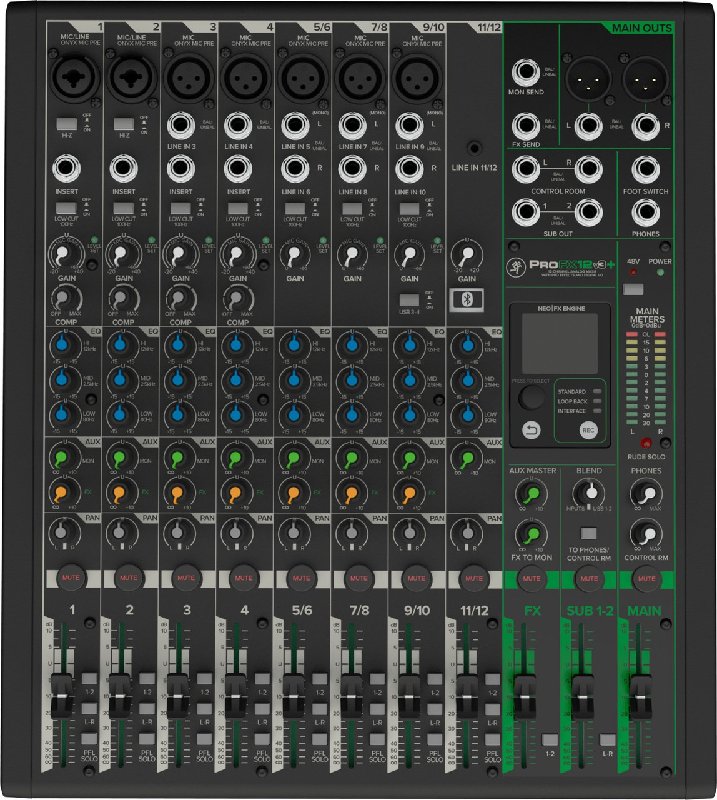Mute the MAIN output
This screenshot has width=717, height=800.
tap(647, 579)
